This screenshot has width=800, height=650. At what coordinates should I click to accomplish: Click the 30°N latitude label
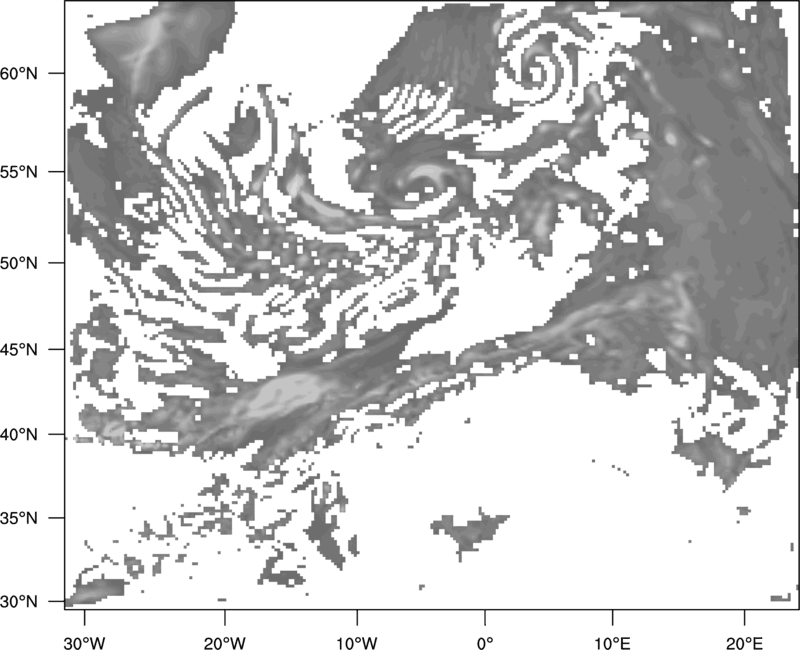point(19,602)
